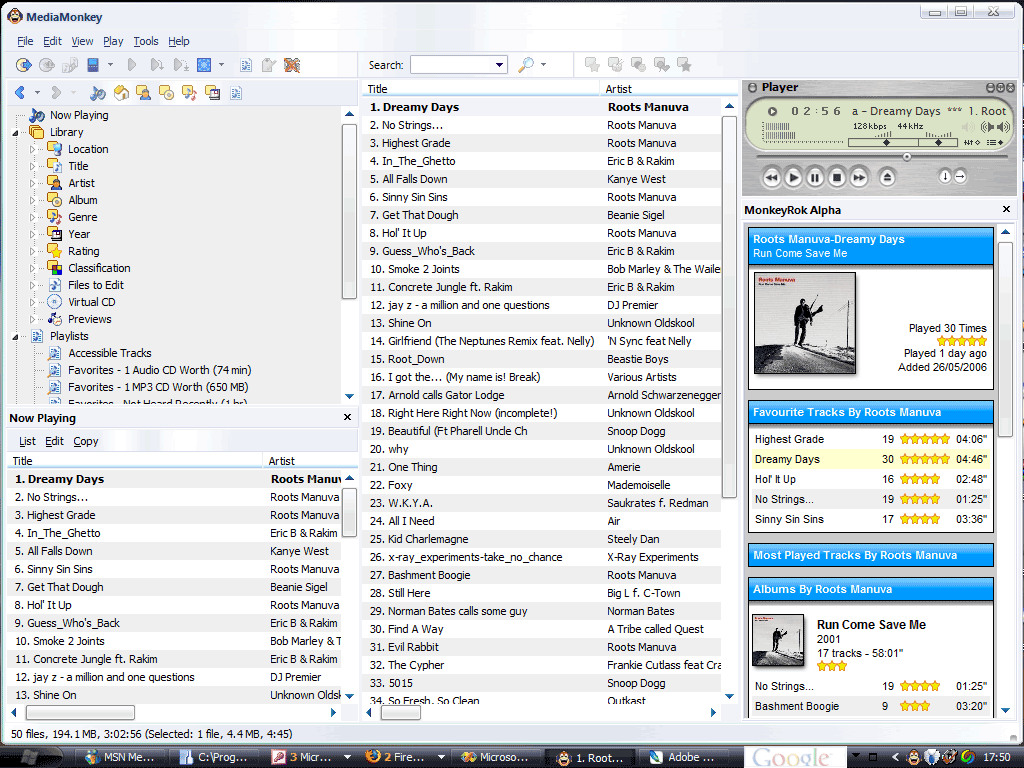Viewport: 1024px width, 768px height.
Task: Click the Eject button in Player
Action: click(x=887, y=177)
